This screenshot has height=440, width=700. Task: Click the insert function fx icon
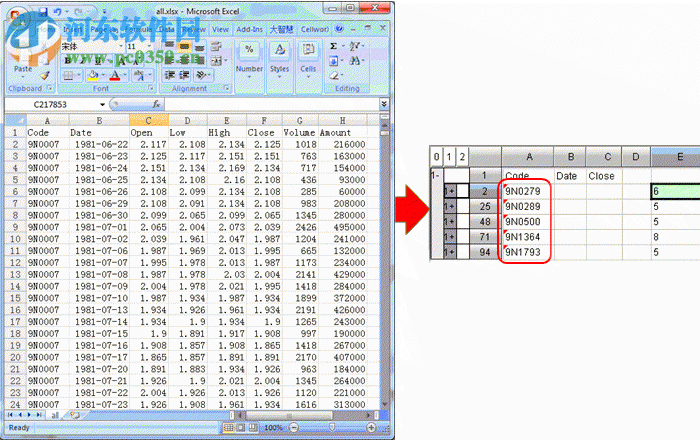point(156,104)
